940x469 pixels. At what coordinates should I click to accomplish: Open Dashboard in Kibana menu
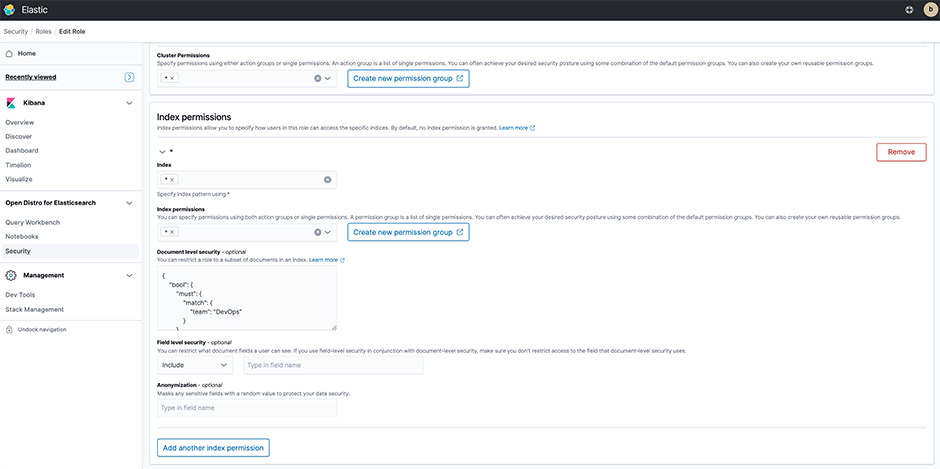tap(22, 151)
